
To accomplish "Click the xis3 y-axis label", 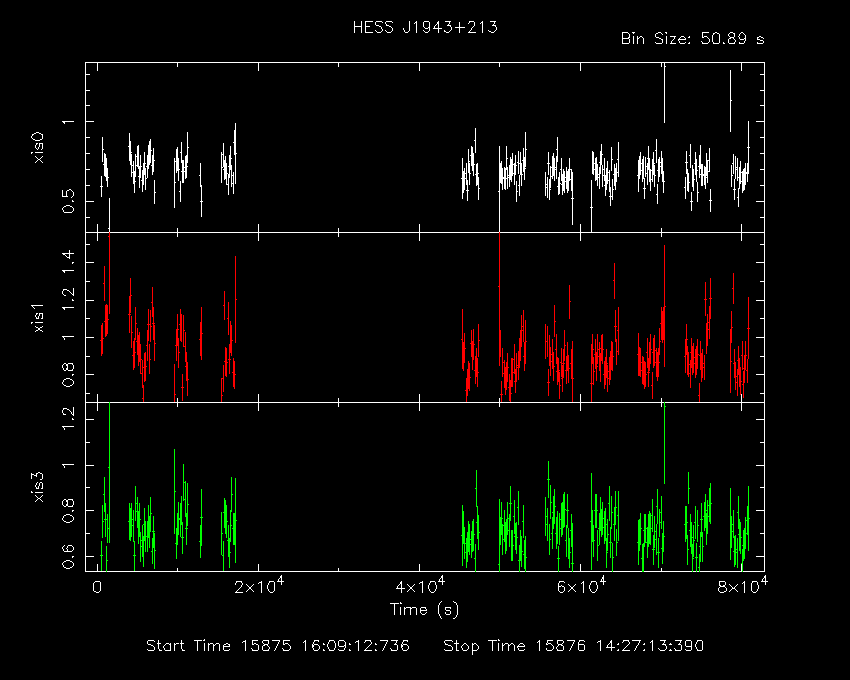I will [38, 487].
